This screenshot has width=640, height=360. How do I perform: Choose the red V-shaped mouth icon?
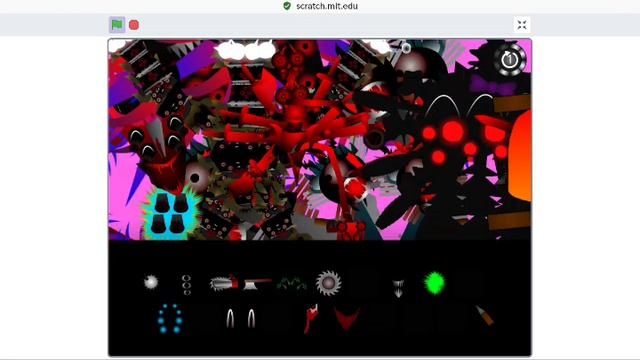point(347,319)
